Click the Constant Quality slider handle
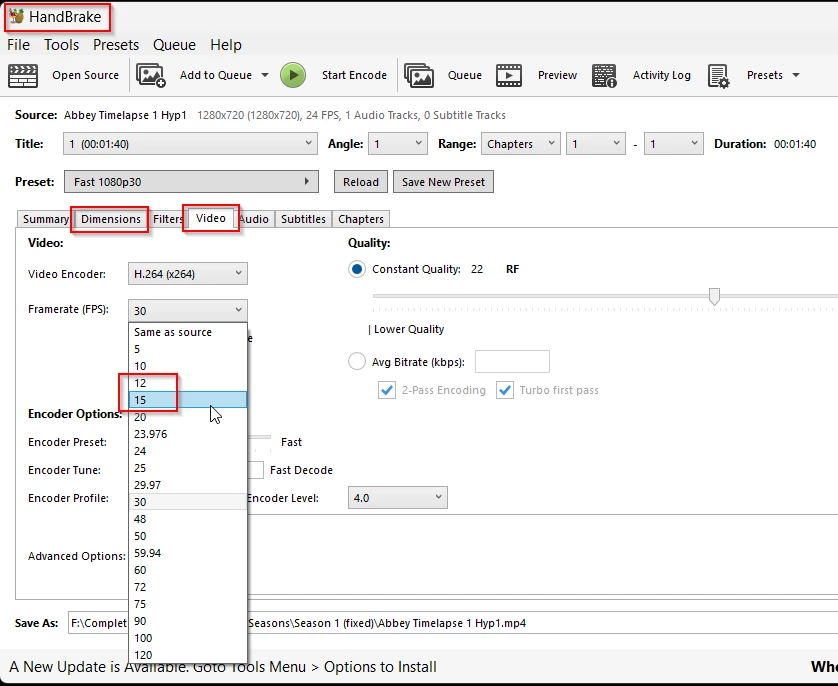 [x=714, y=297]
